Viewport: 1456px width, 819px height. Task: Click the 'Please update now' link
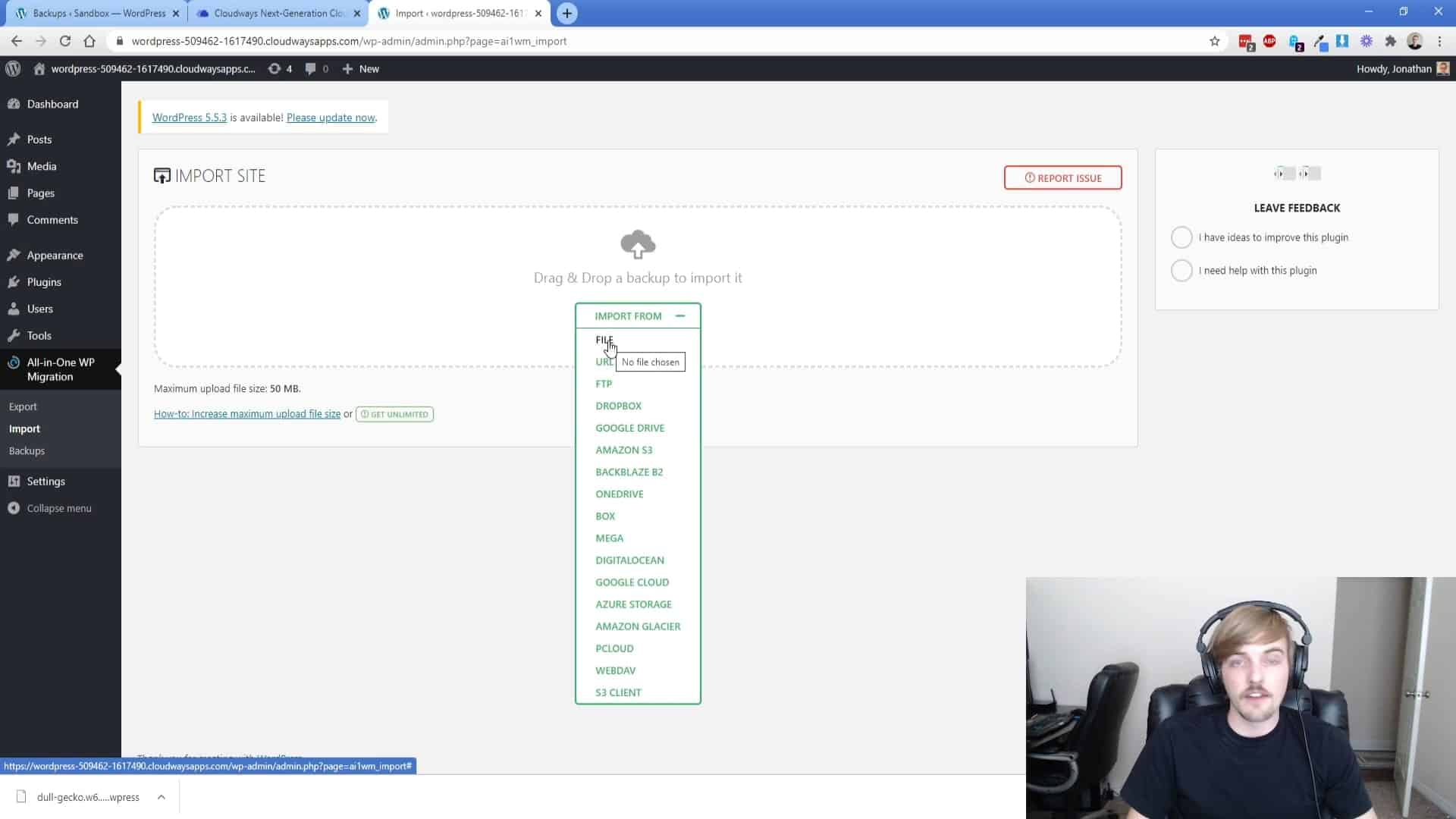point(331,118)
